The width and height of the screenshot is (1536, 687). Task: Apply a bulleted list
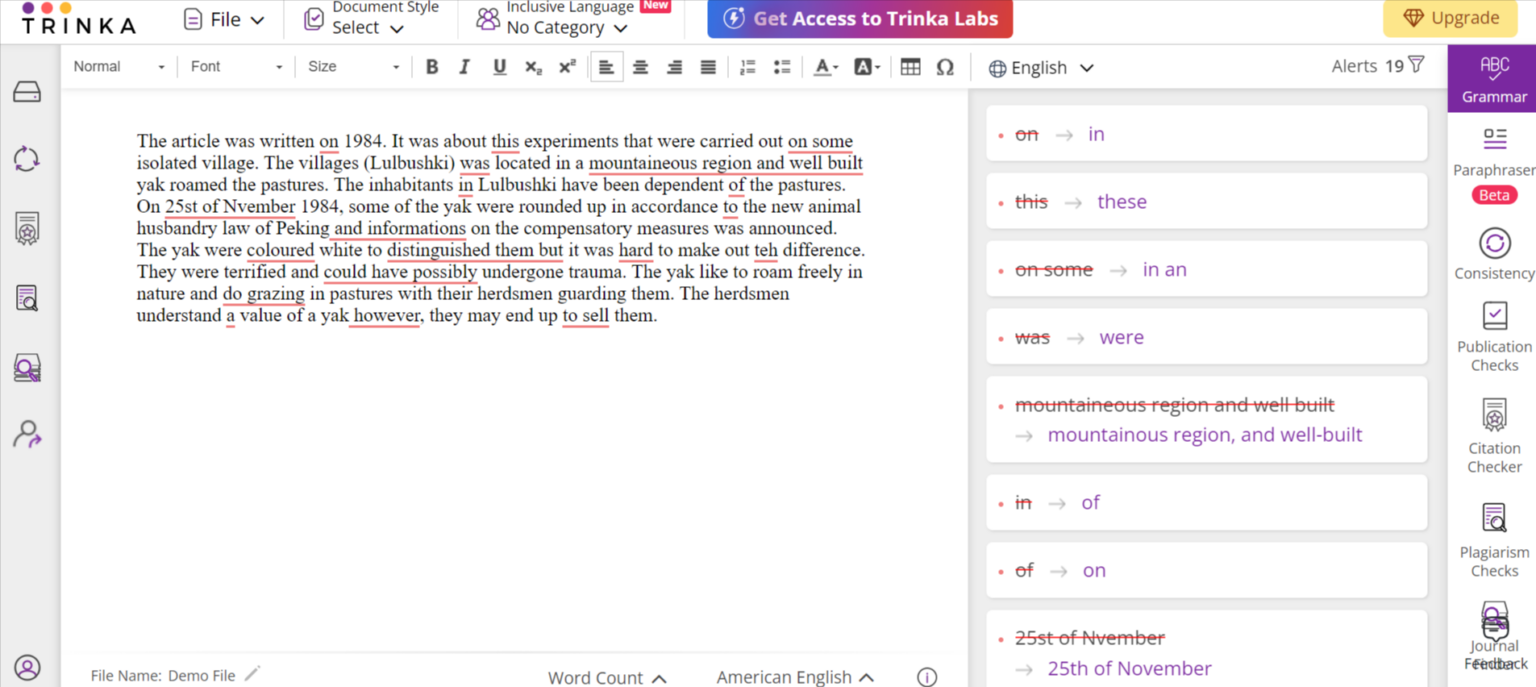point(782,67)
